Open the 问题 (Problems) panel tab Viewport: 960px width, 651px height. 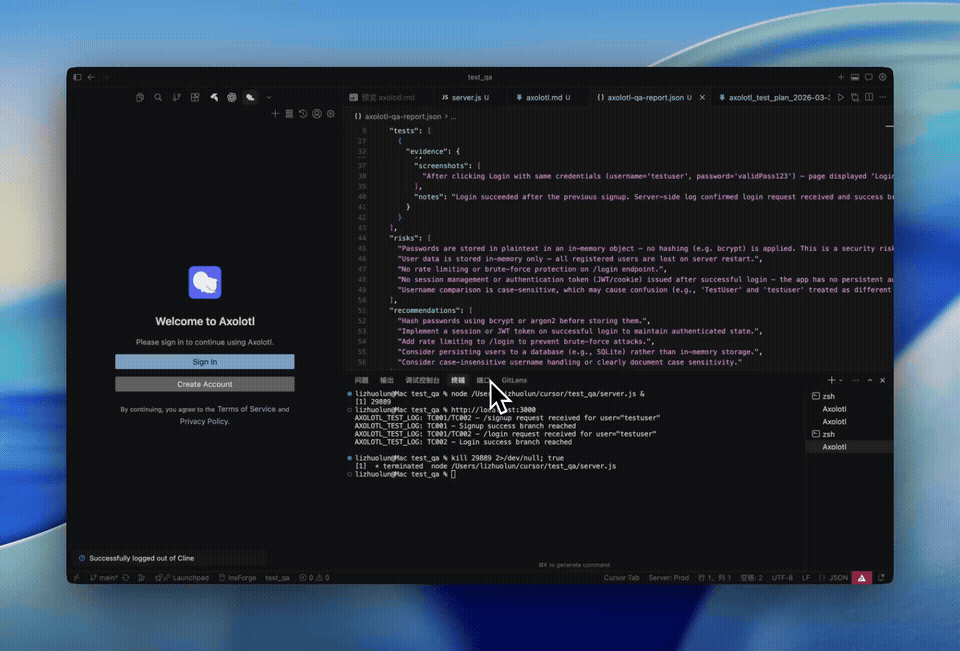(x=362, y=380)
